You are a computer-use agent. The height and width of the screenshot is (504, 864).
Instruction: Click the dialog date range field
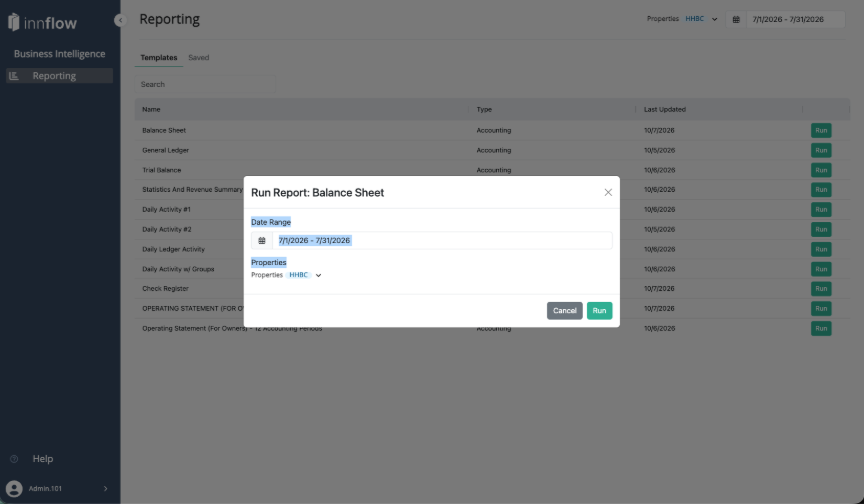point(442,241)
